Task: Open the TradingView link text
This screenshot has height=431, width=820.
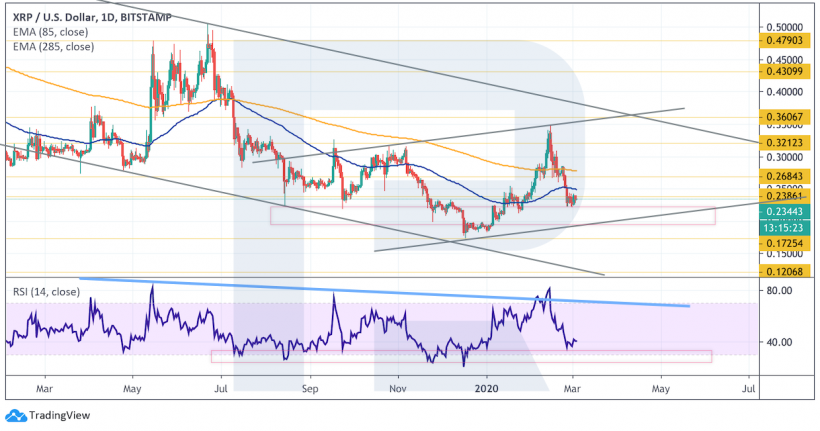Action: [x=60, y=415]
